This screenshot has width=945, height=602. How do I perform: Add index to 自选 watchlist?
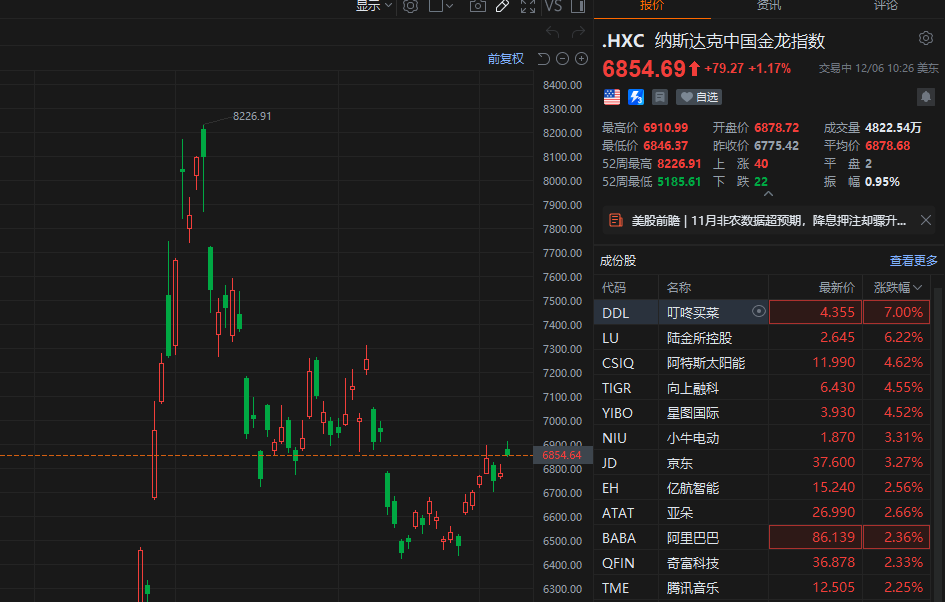pyautogui.click(x=699, y=97)
